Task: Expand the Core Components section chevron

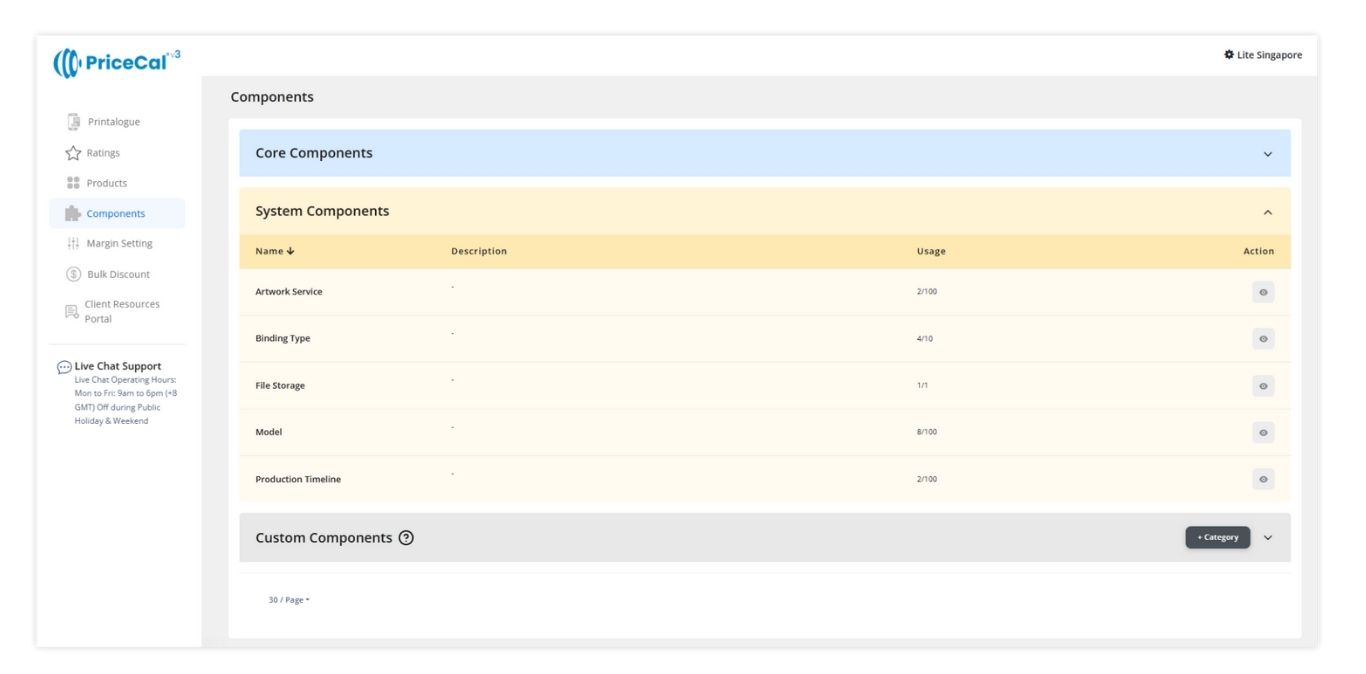Action: point(1268,154)
